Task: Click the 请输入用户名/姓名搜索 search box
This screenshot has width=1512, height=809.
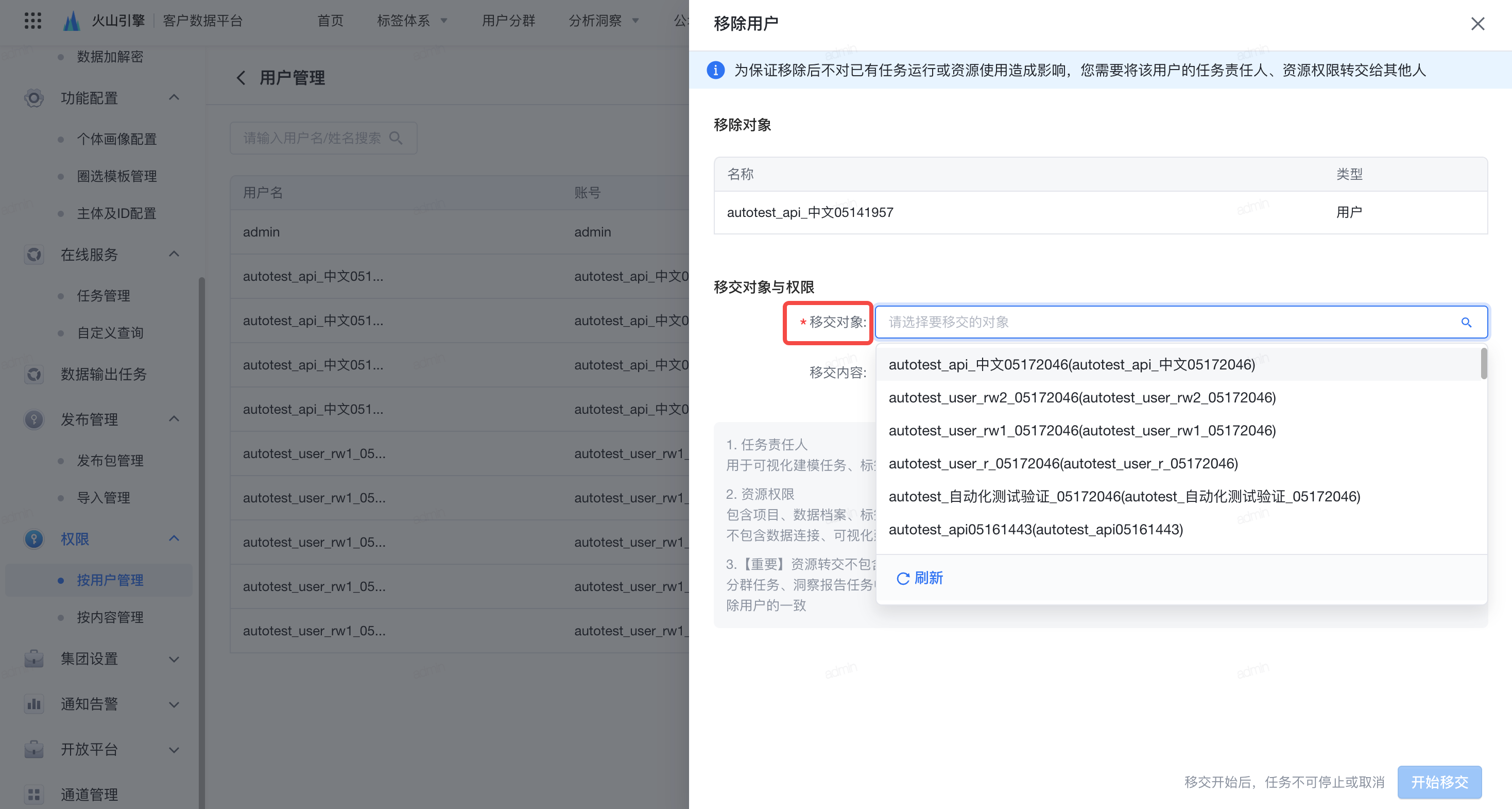Action: [x=323, y=138]
